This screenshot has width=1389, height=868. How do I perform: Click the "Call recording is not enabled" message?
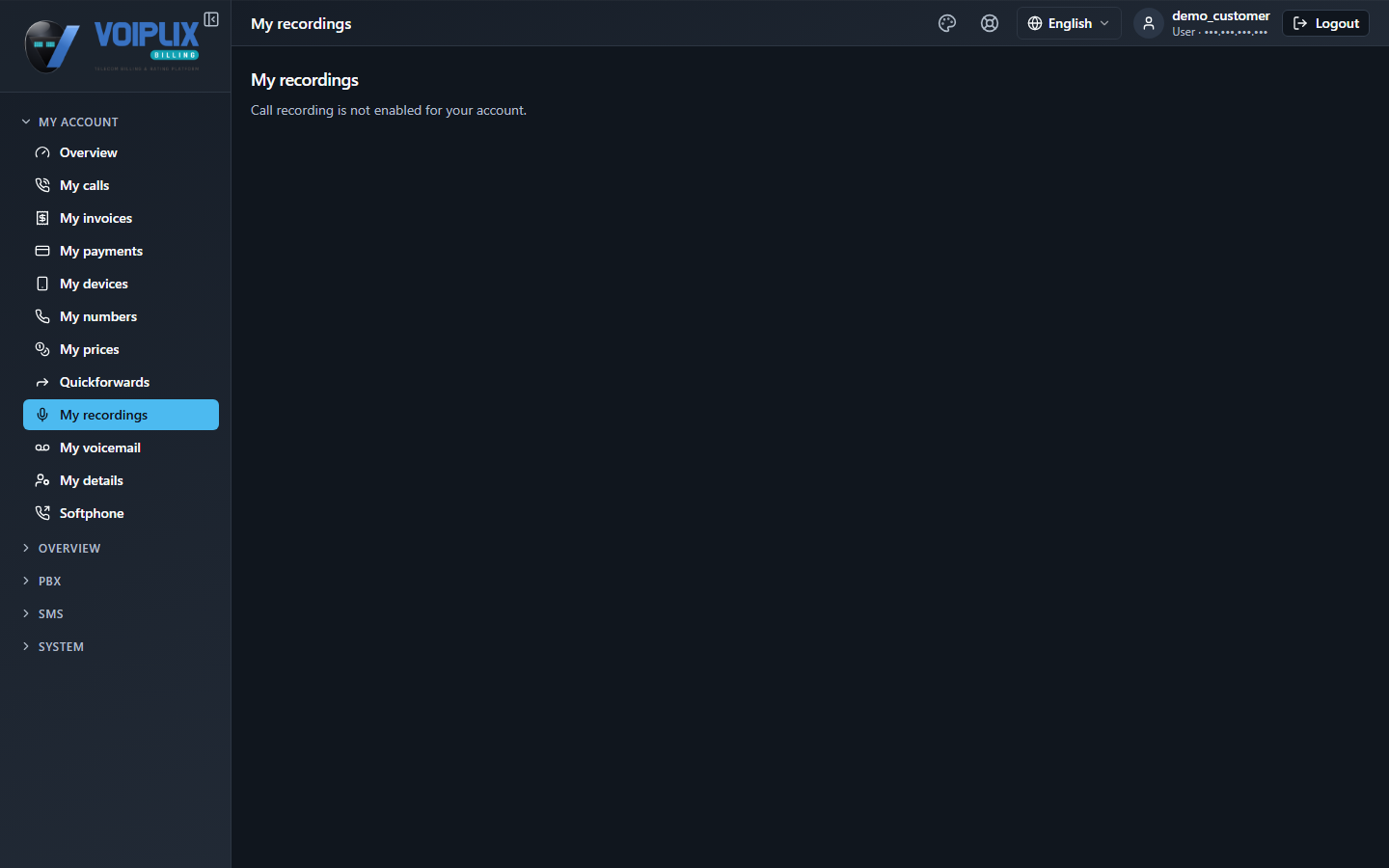(x=389, y=110)
